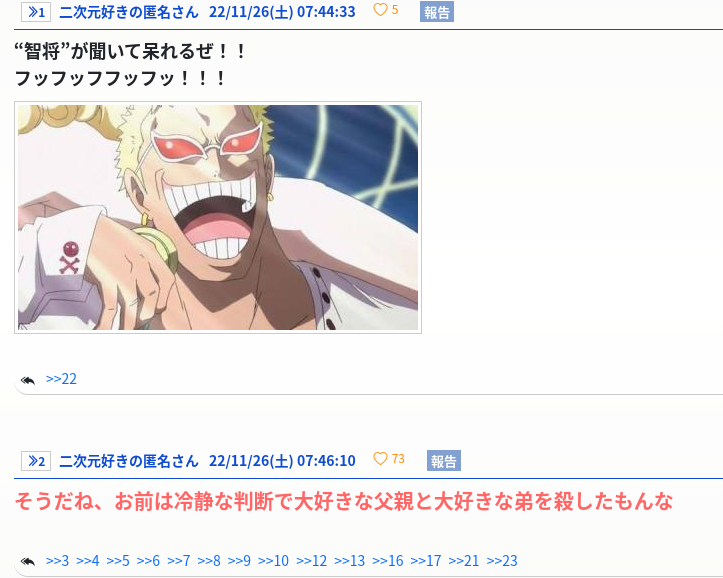723x578 pixels.
Task: Like post 1 with heart icon
Action: 380,10
